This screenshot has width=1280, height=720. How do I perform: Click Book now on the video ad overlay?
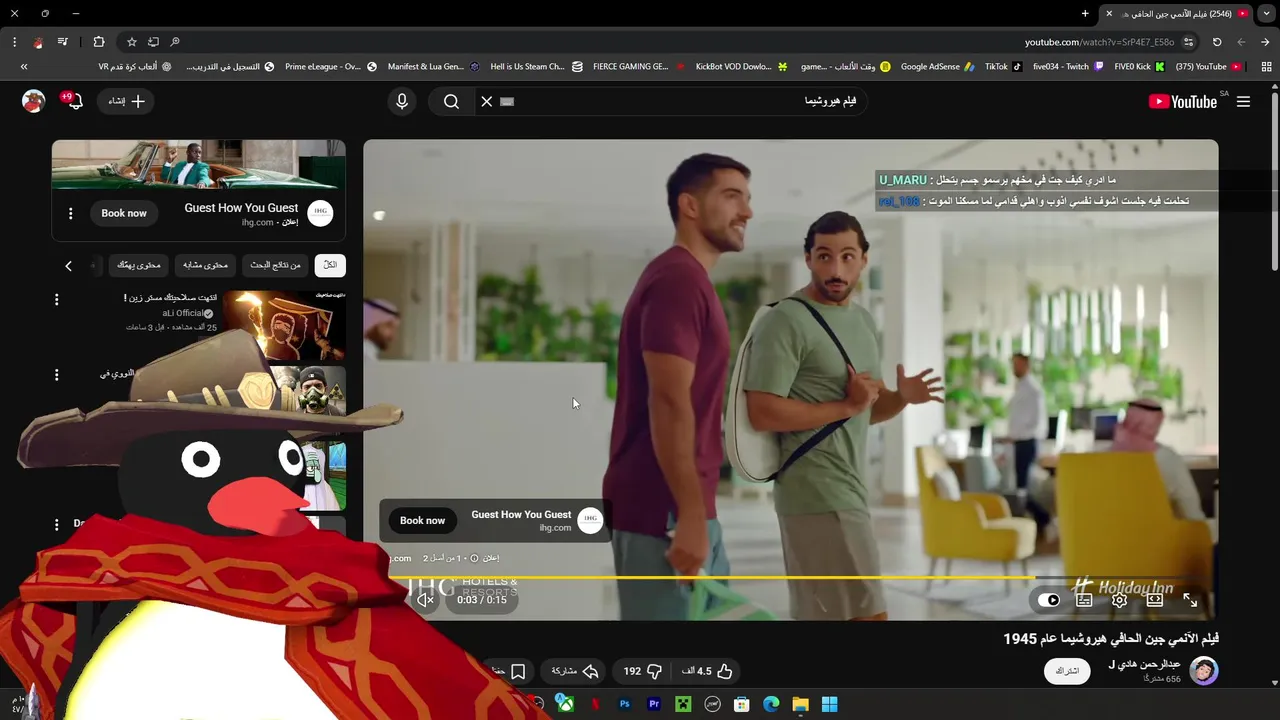[422, 520]
